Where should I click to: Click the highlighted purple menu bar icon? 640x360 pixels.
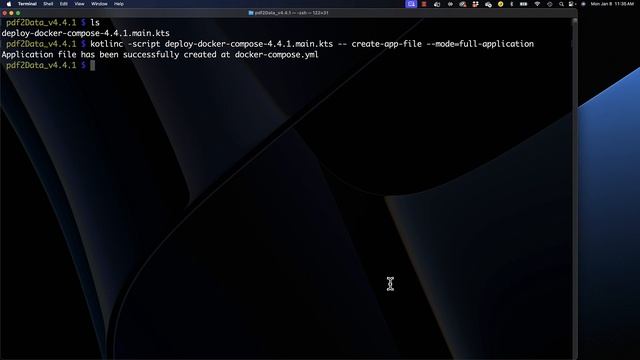coord(411,4)
